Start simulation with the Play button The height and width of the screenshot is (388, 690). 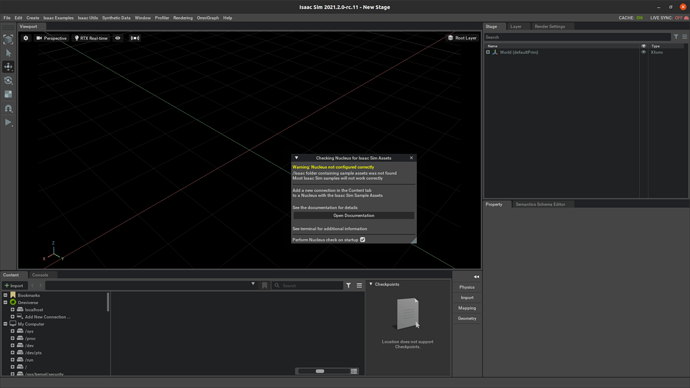pos(8,122)
